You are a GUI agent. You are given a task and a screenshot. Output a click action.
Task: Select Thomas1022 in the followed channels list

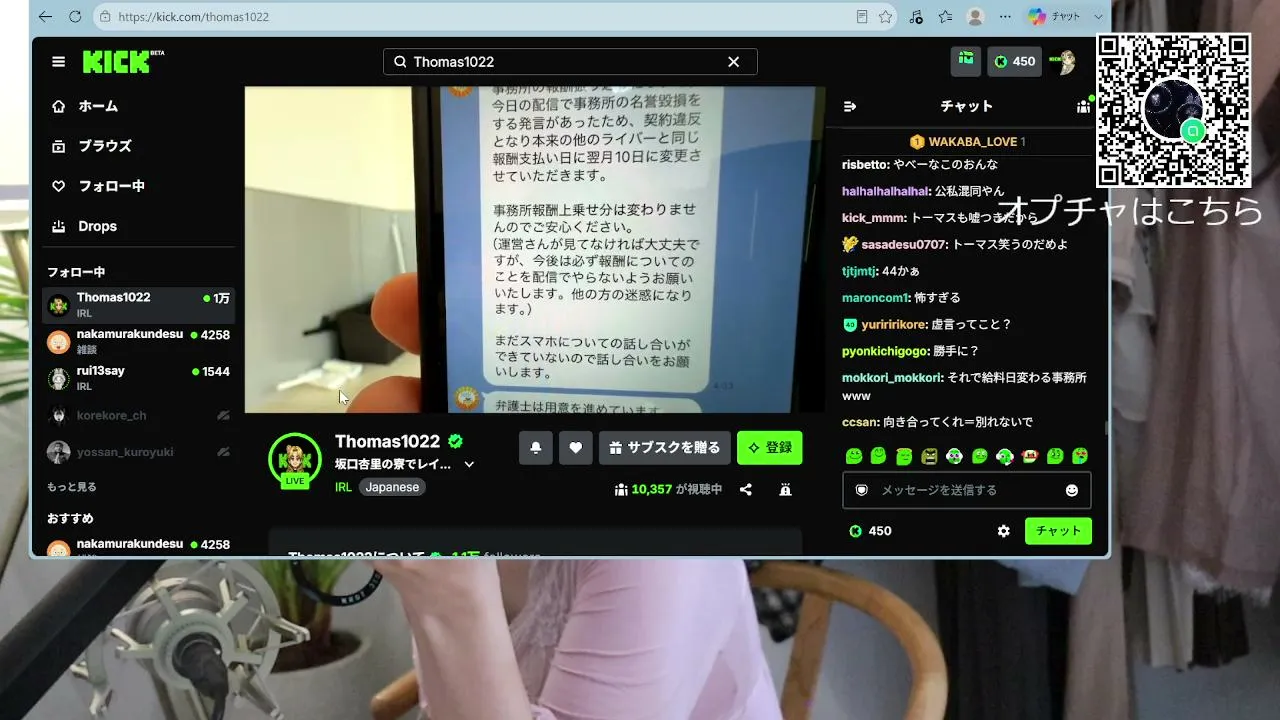click(139, 304)
